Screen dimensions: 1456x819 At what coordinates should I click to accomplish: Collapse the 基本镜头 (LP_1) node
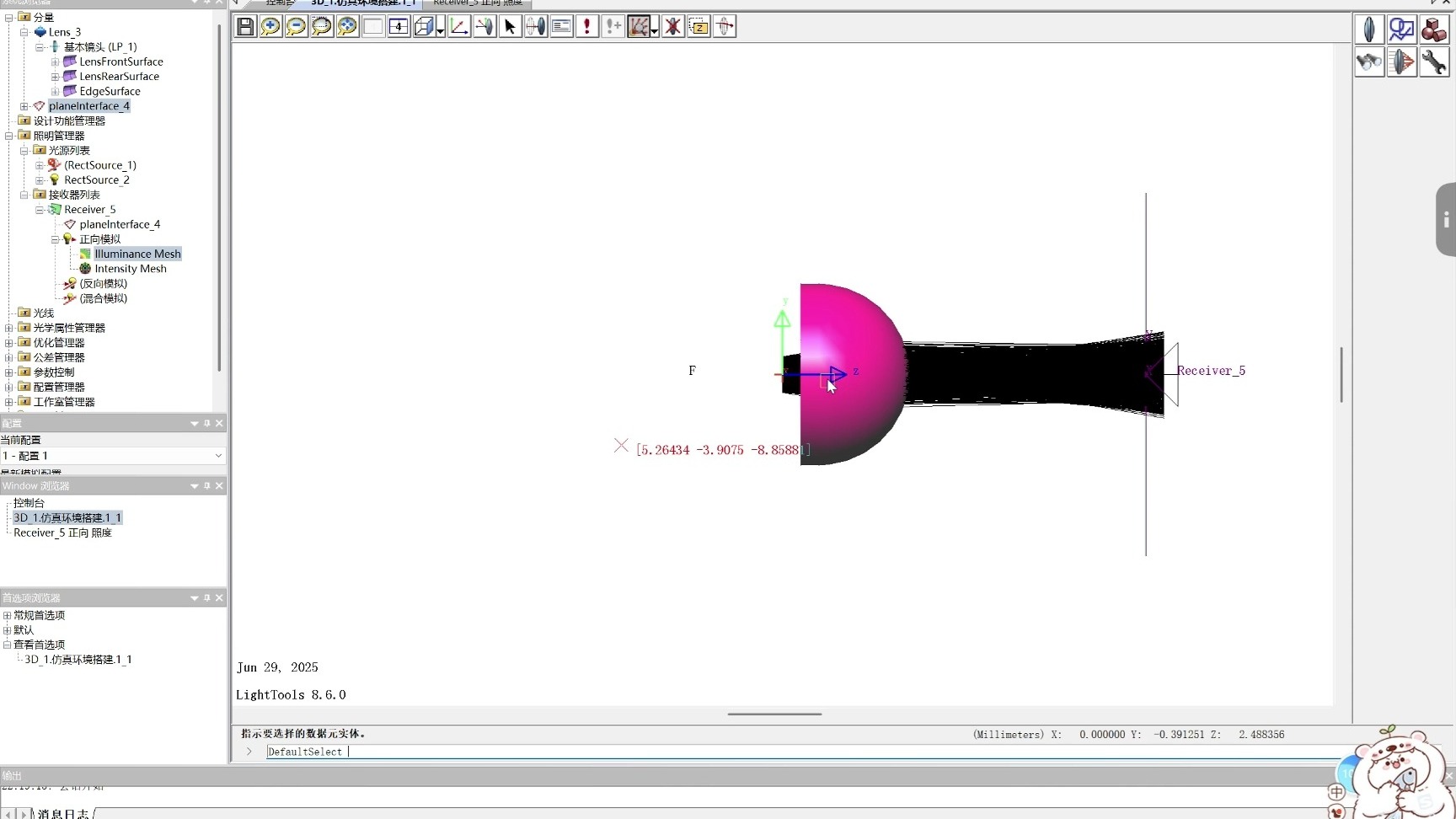(x=40, y=47)
